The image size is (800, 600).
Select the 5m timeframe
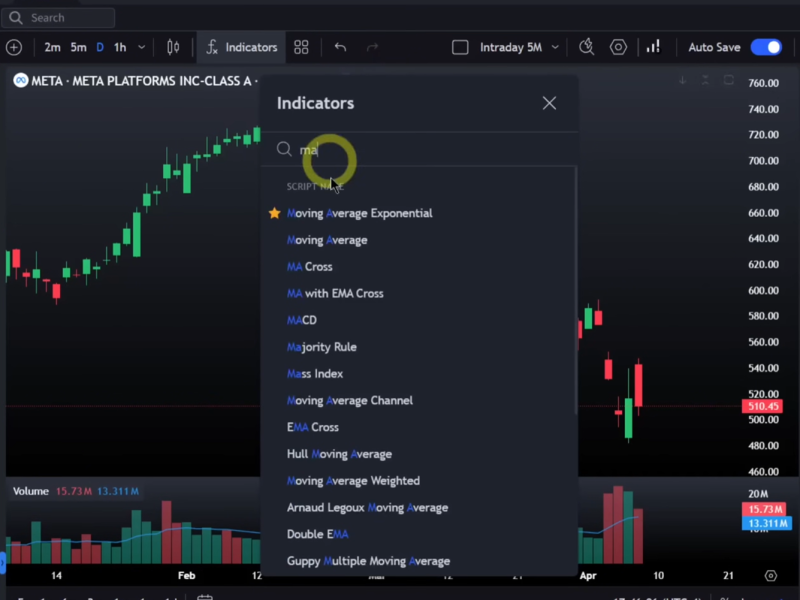78,47
